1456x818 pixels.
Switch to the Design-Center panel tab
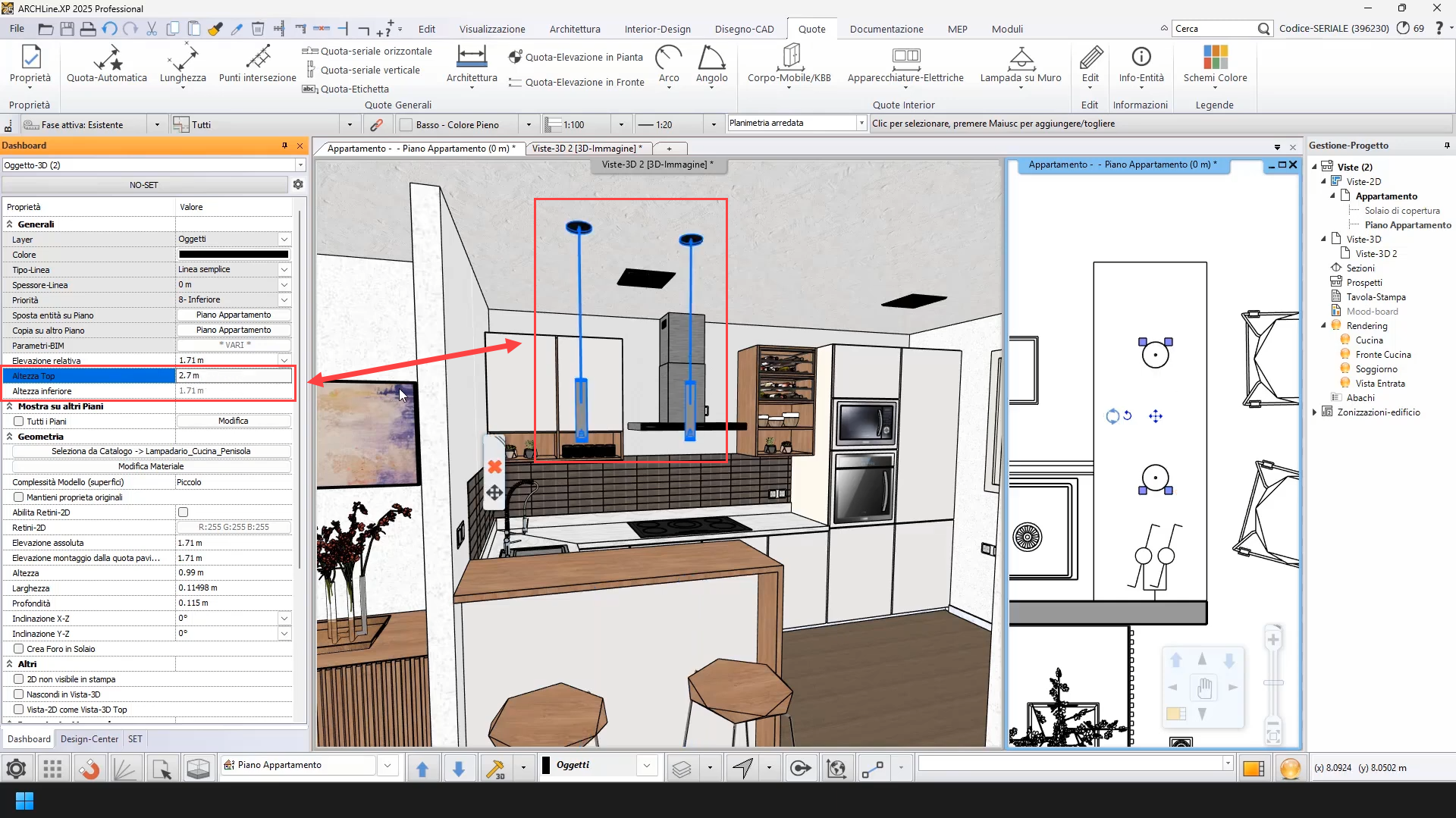(x=89, y=739)
